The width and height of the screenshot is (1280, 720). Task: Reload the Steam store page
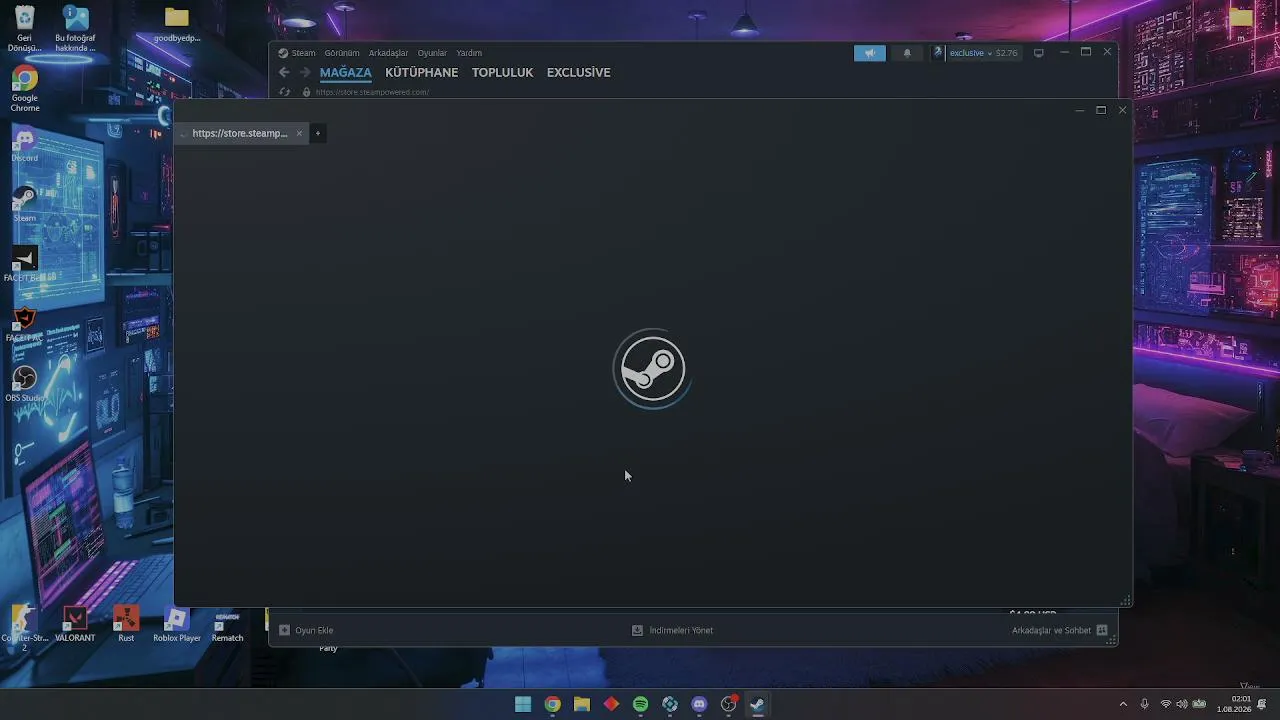coord(285,92)
